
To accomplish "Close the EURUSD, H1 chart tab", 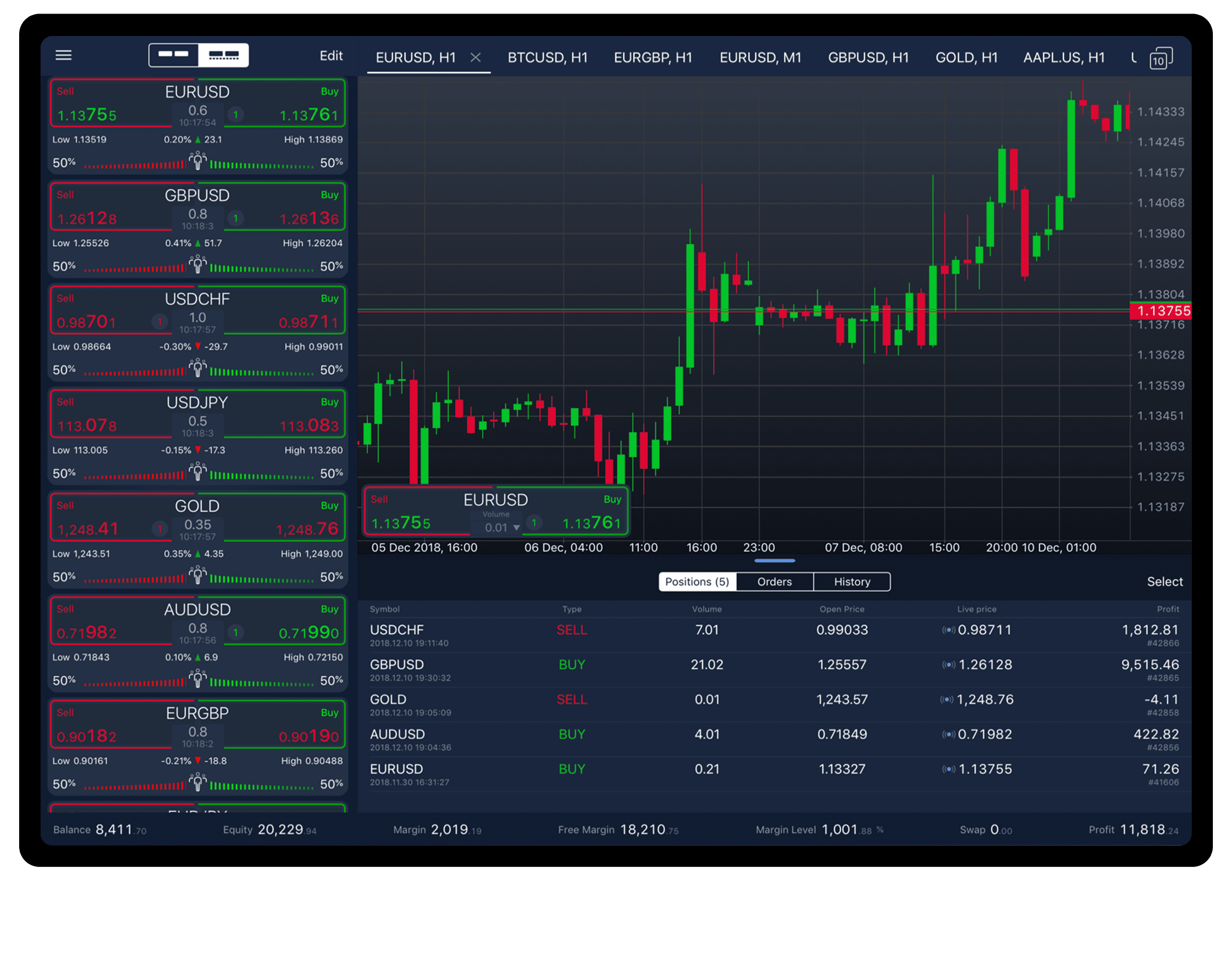I will coord(475,57).
